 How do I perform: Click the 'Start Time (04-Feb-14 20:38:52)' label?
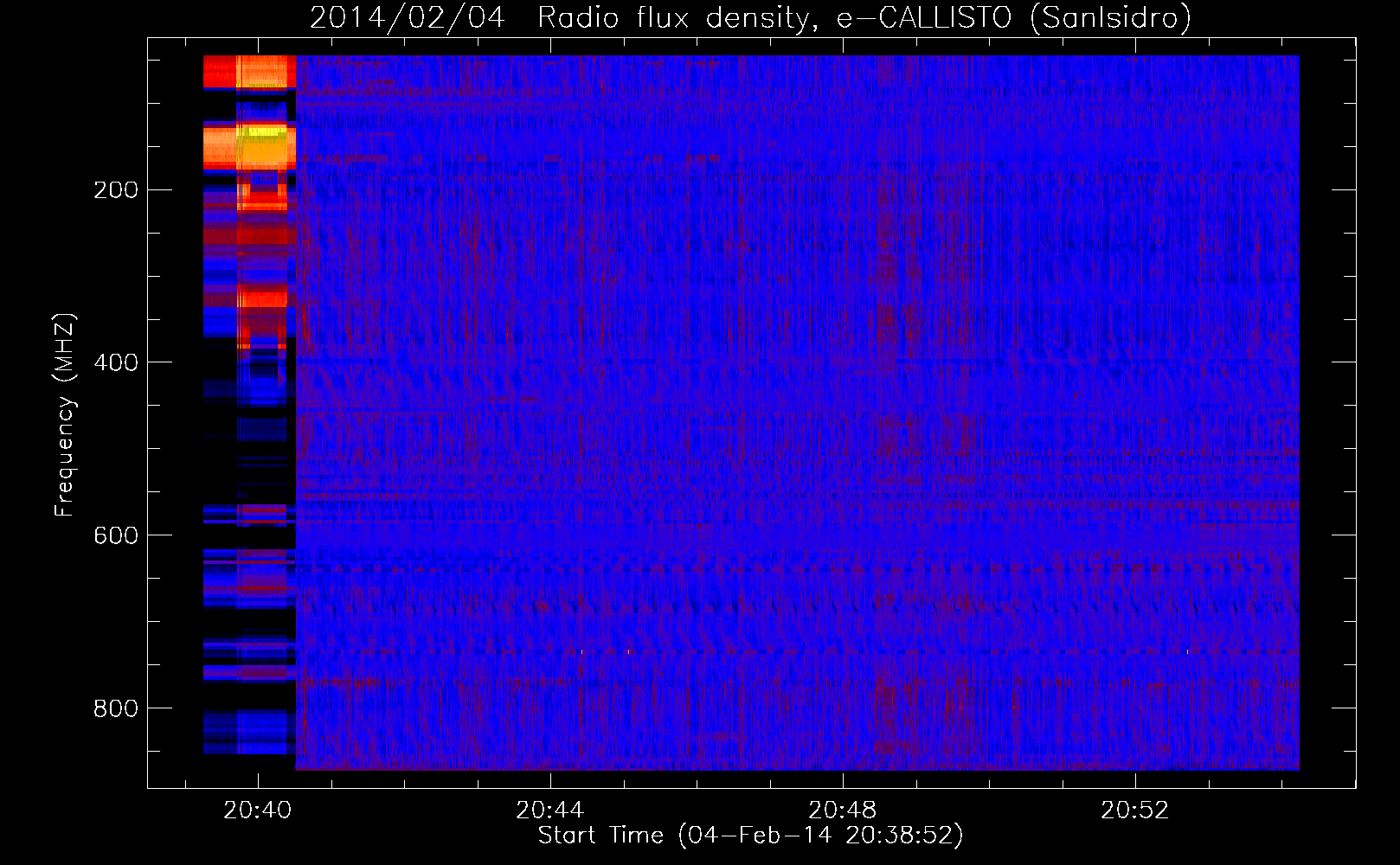[x=750, y=836]
